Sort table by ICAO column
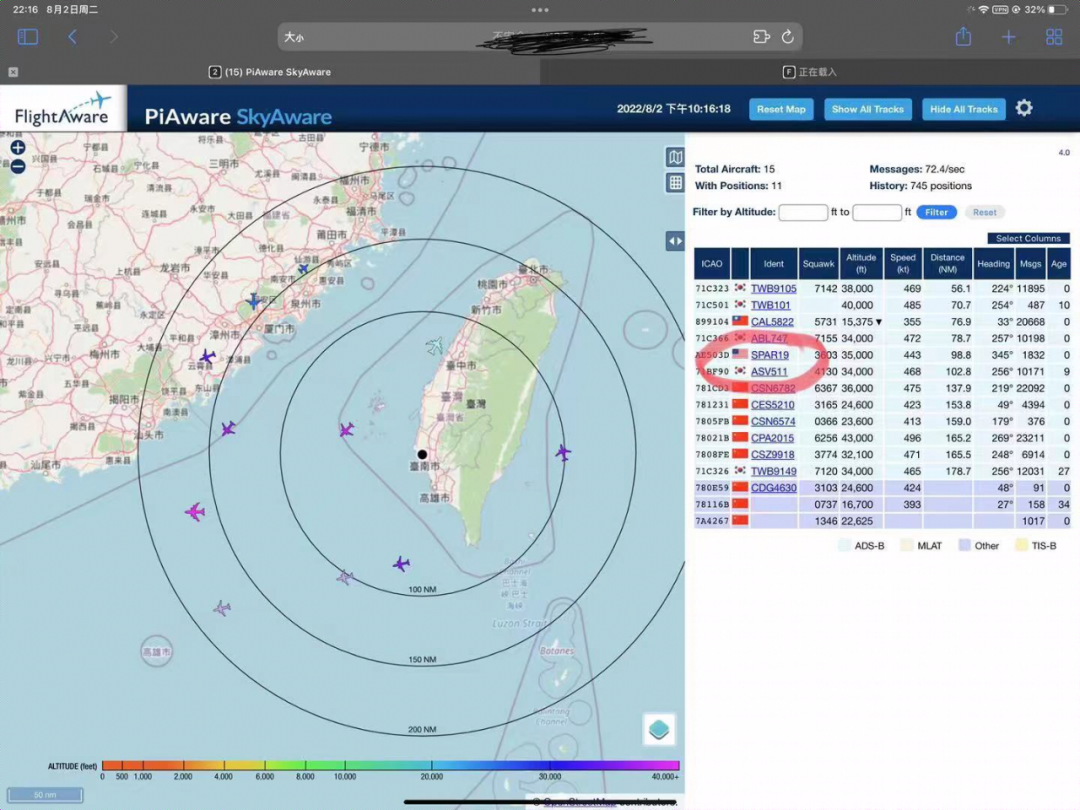1080x810 pixels. [712, 263]
